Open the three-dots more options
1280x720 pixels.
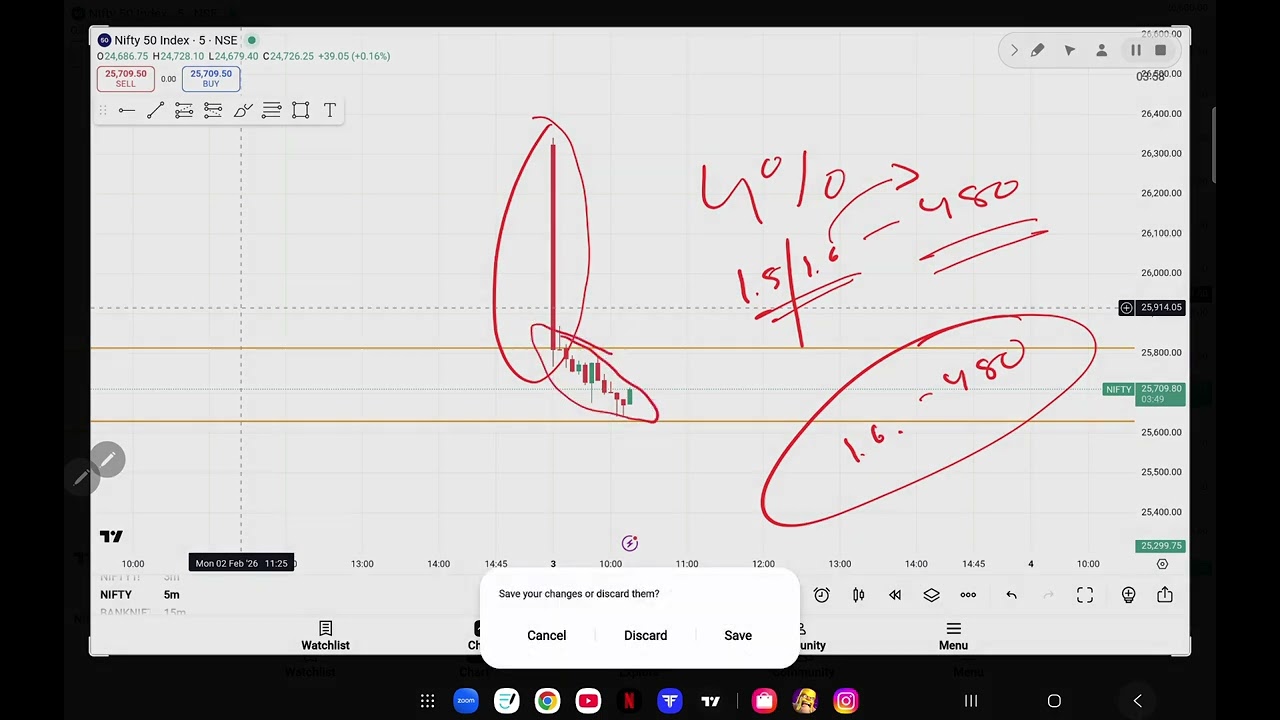[968, 595]
